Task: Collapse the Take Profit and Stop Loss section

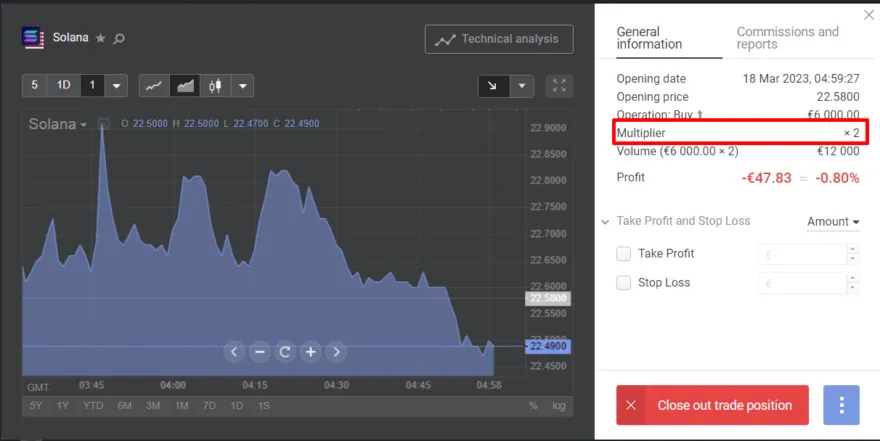Action: click(606, 222)
